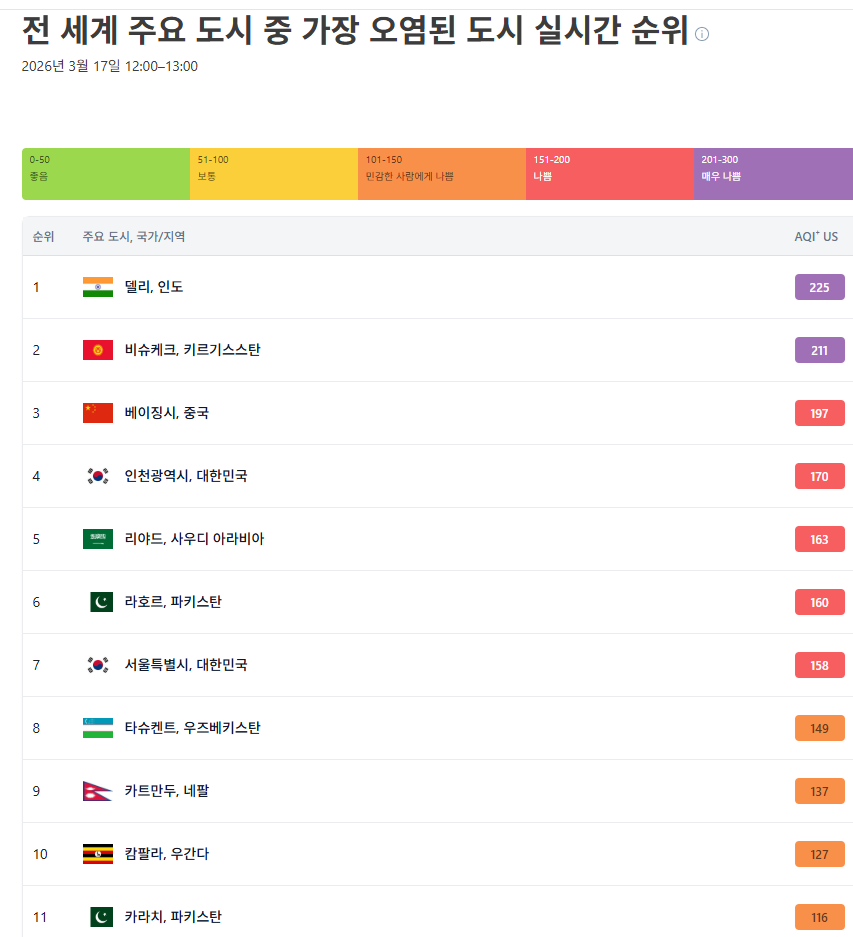Click the info icon beside the ranking title
Image resolution: width=853 pixels, height=937 pixels.
(702, 34)
